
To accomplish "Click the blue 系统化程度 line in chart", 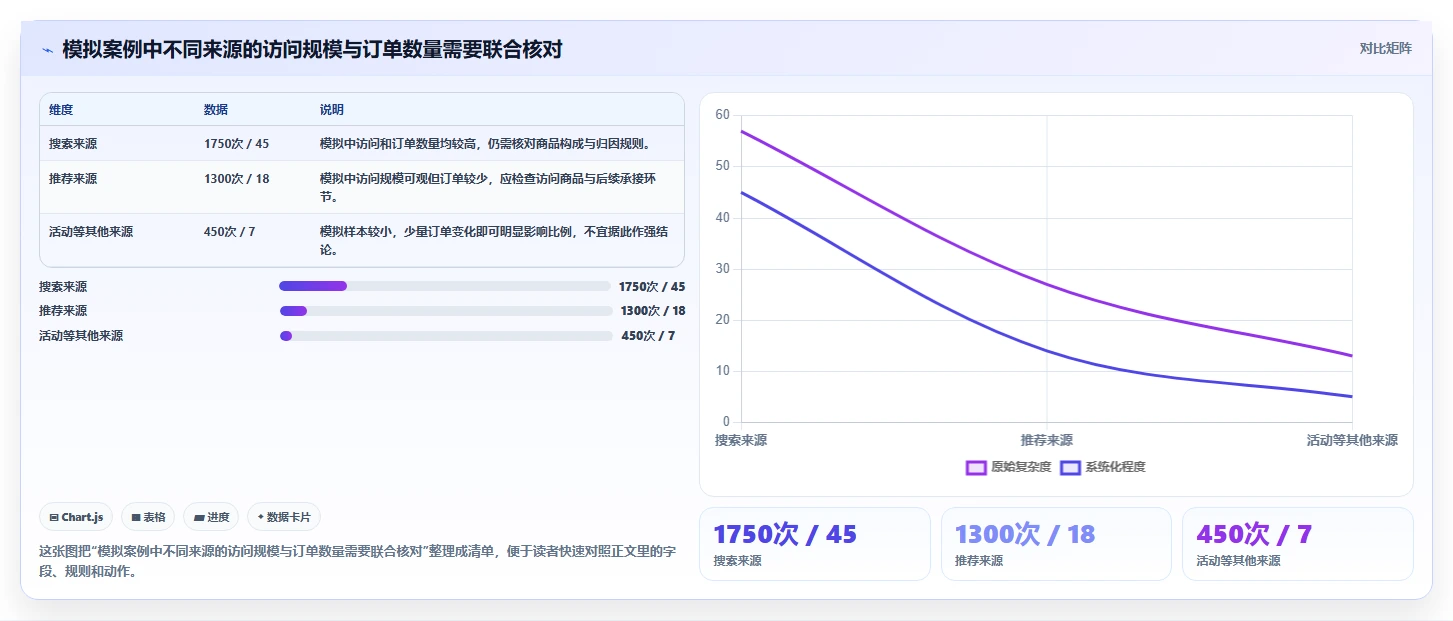I will coord(1047,350).
